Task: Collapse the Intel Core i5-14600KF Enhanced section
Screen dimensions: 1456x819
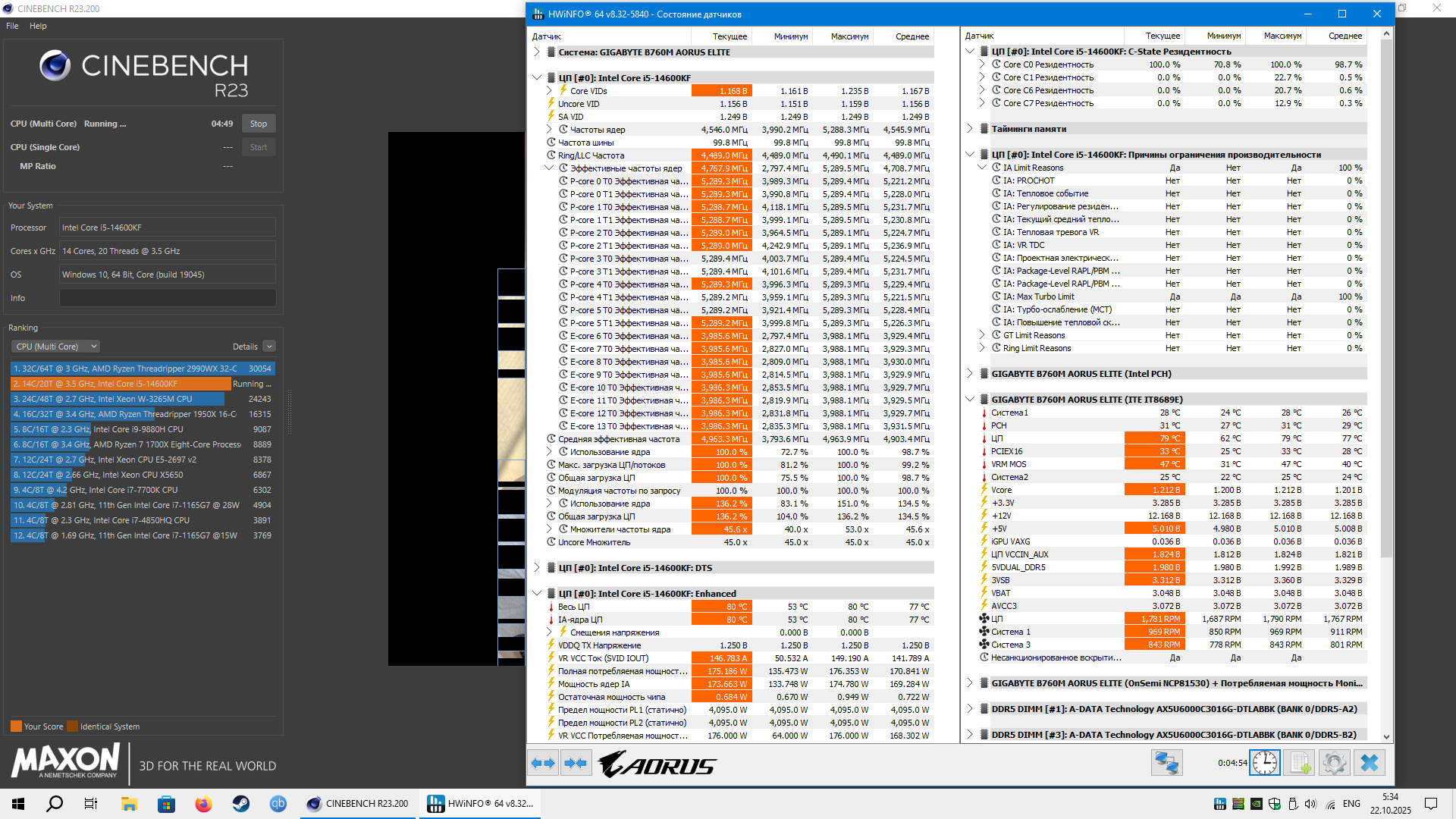Action: (x=537, y=594)
